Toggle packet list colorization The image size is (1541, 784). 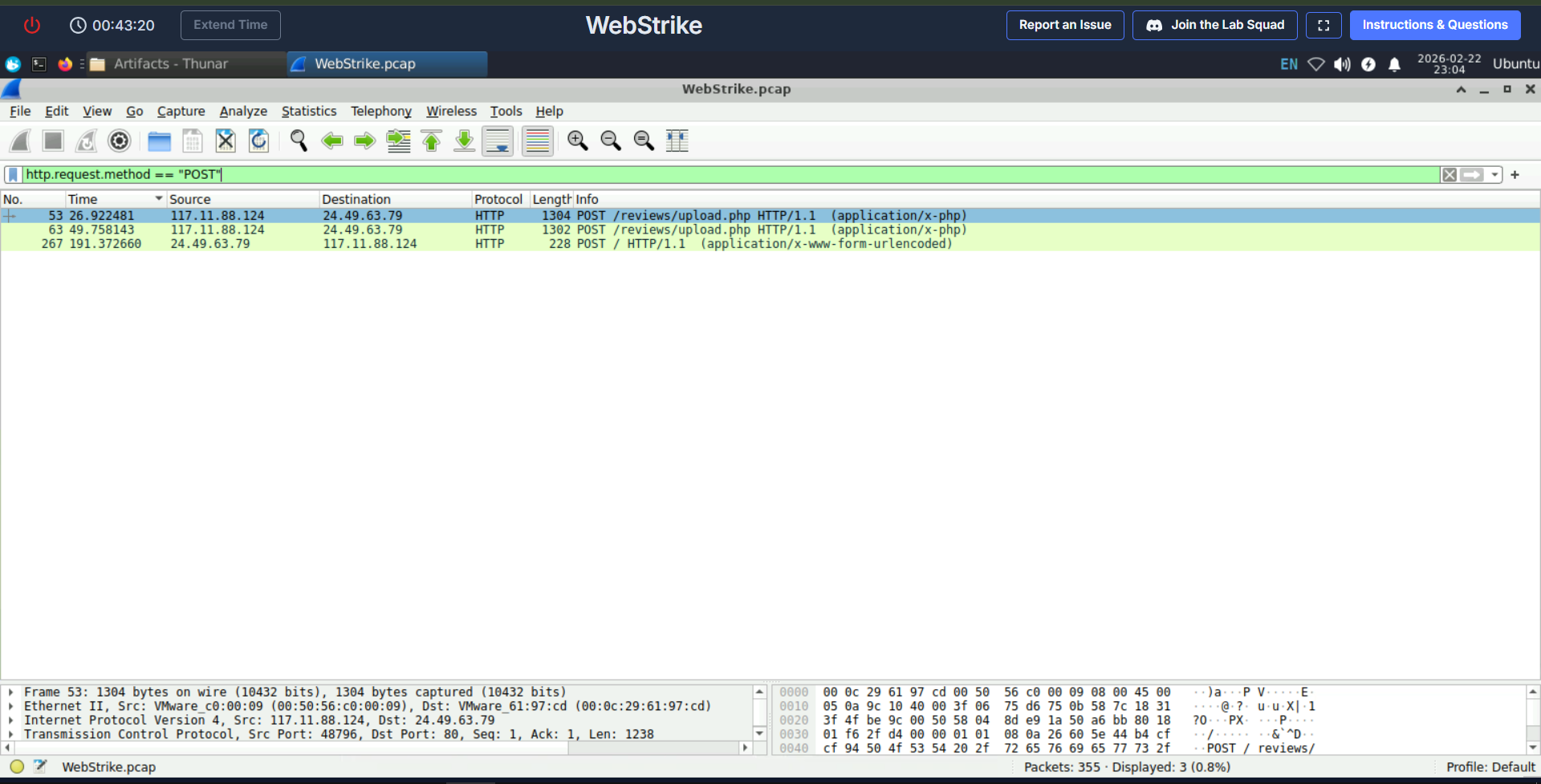point(538,141)
